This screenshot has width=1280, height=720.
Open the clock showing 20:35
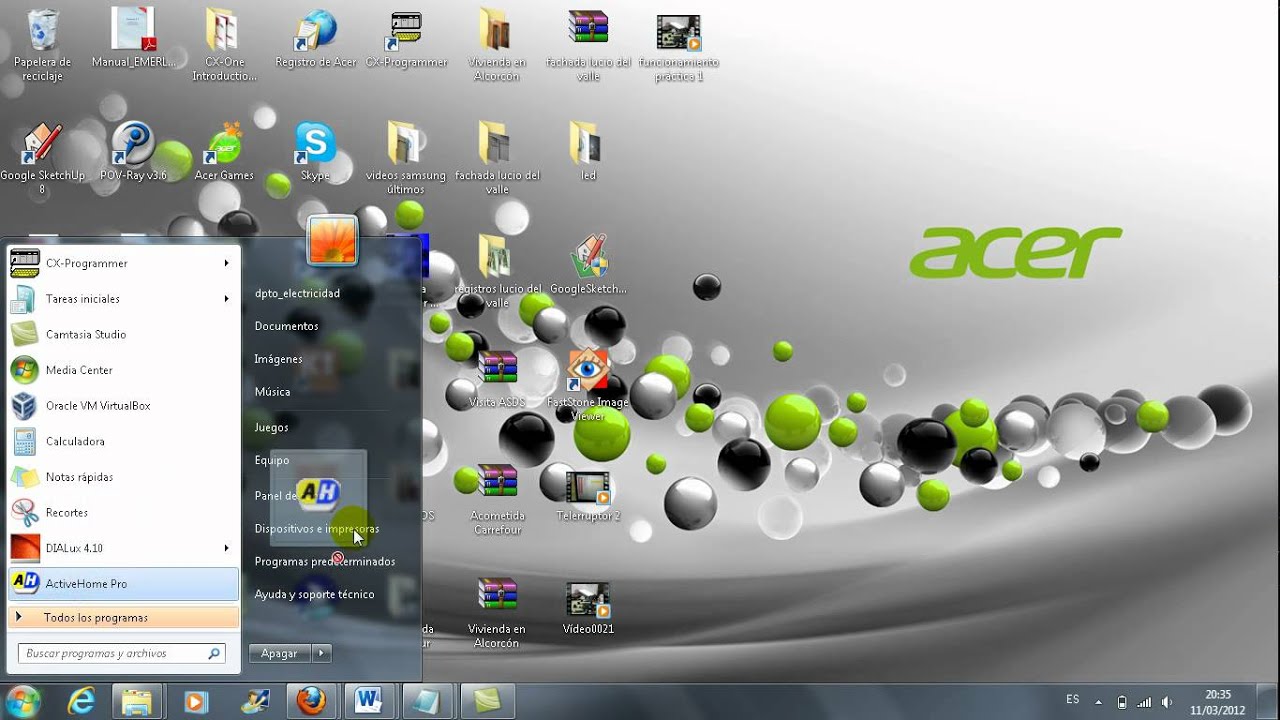coord(1218,702)
